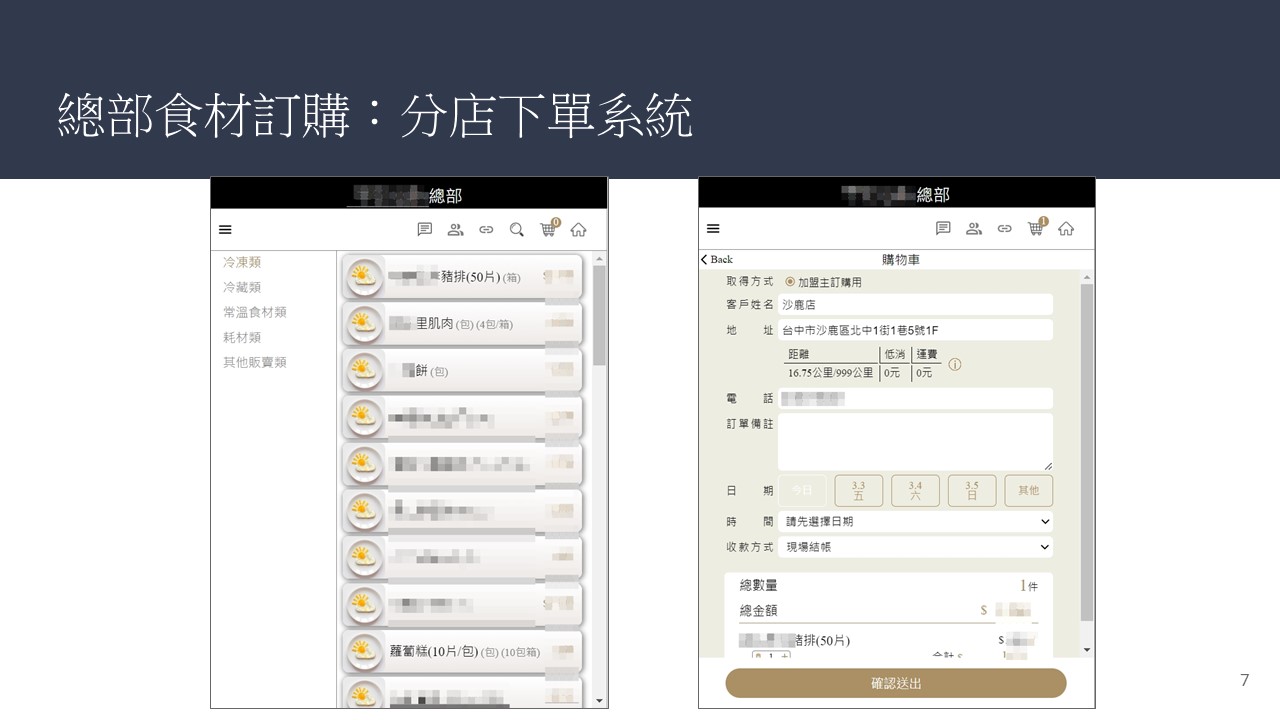Open the 收款方式 payment dropdown
Image resolution: width=1280 pixels, height=720 pixels.
(915, 547)
